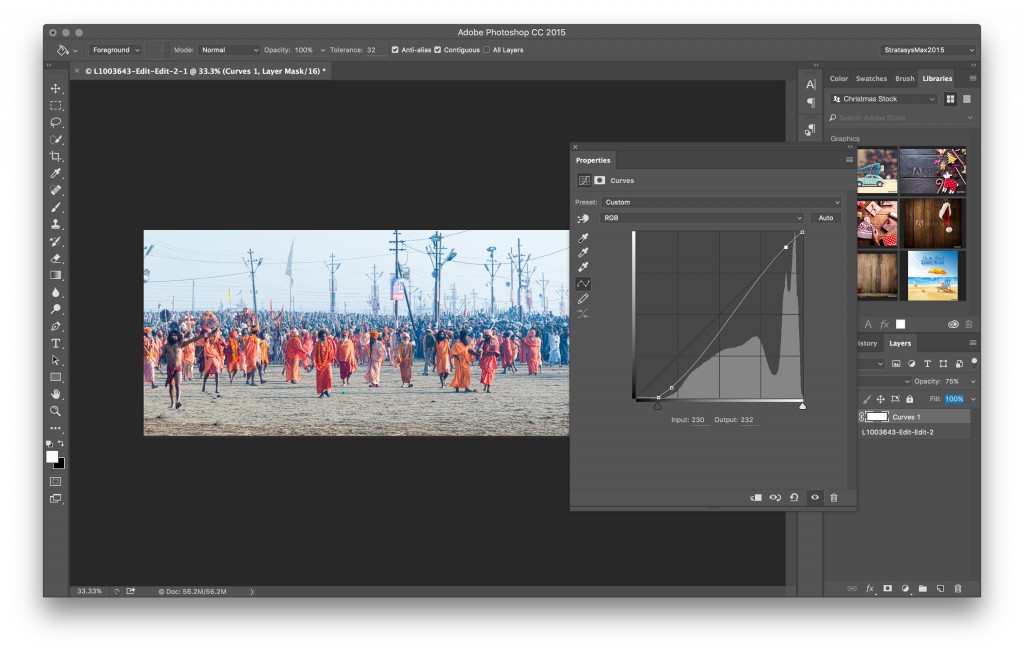Select the Lasso tool
1024x656 pixels.
tap(55, 121)
